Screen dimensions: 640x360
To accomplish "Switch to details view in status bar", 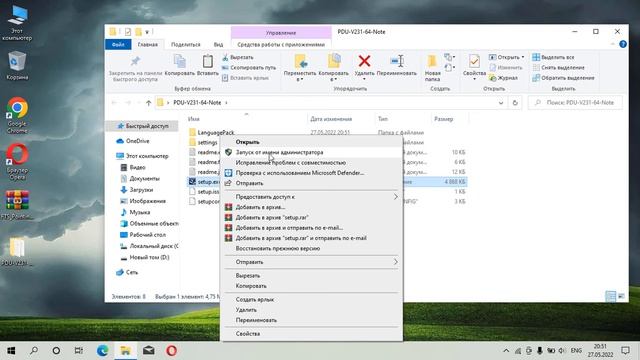I will [x=611, y=296].
